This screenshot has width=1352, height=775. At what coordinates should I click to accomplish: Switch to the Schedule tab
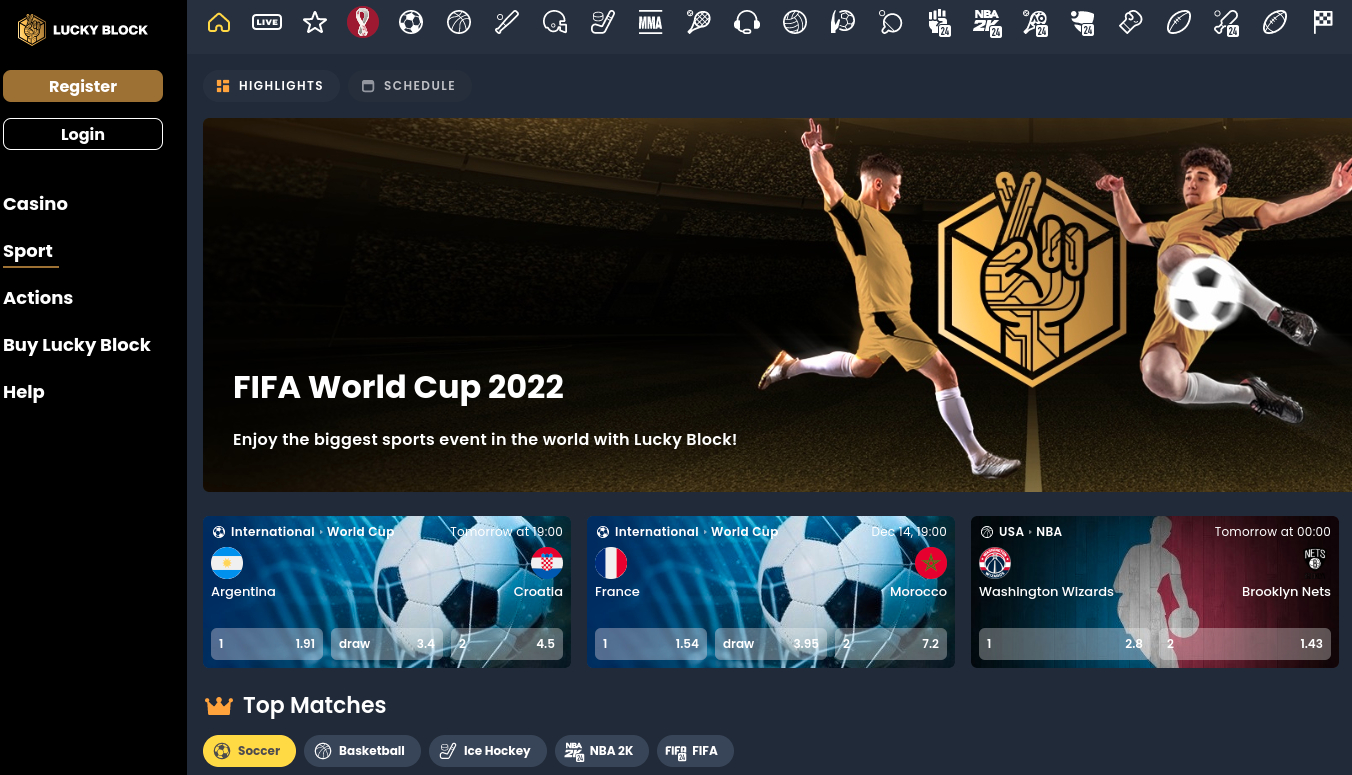[x=410, y=86]
